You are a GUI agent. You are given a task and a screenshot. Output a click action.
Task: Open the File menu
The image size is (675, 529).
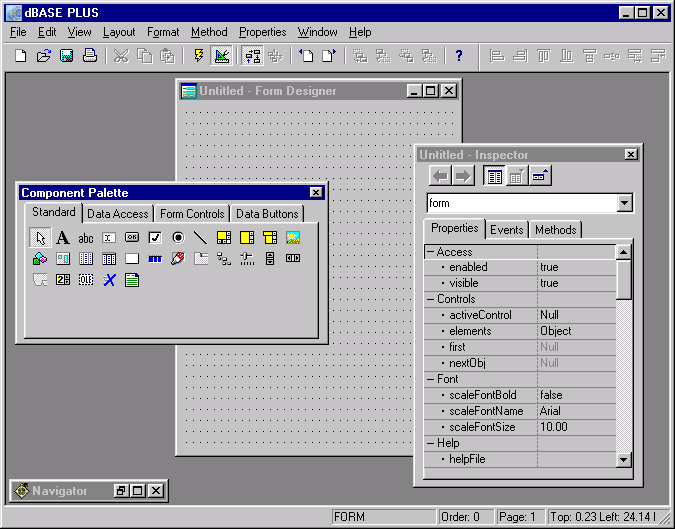(18, 32)
